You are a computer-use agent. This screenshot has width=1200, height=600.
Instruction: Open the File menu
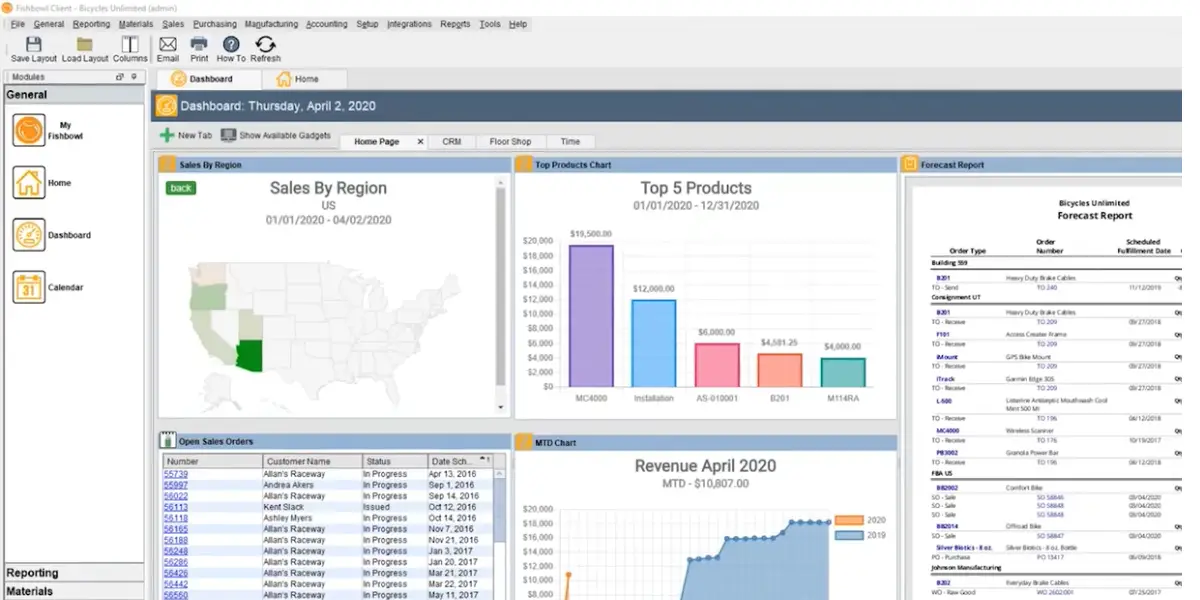coord(17,24)
